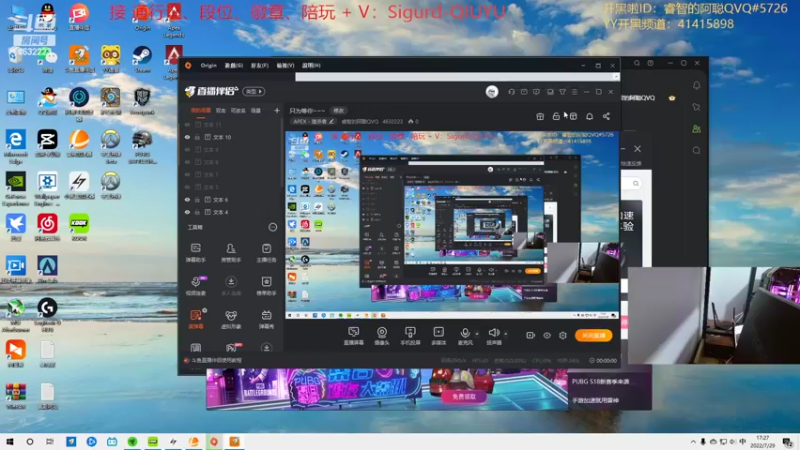The image size is (800, 450).
Task: Open notifications bell in streaming assistant
Action: [x=589, y=116]
